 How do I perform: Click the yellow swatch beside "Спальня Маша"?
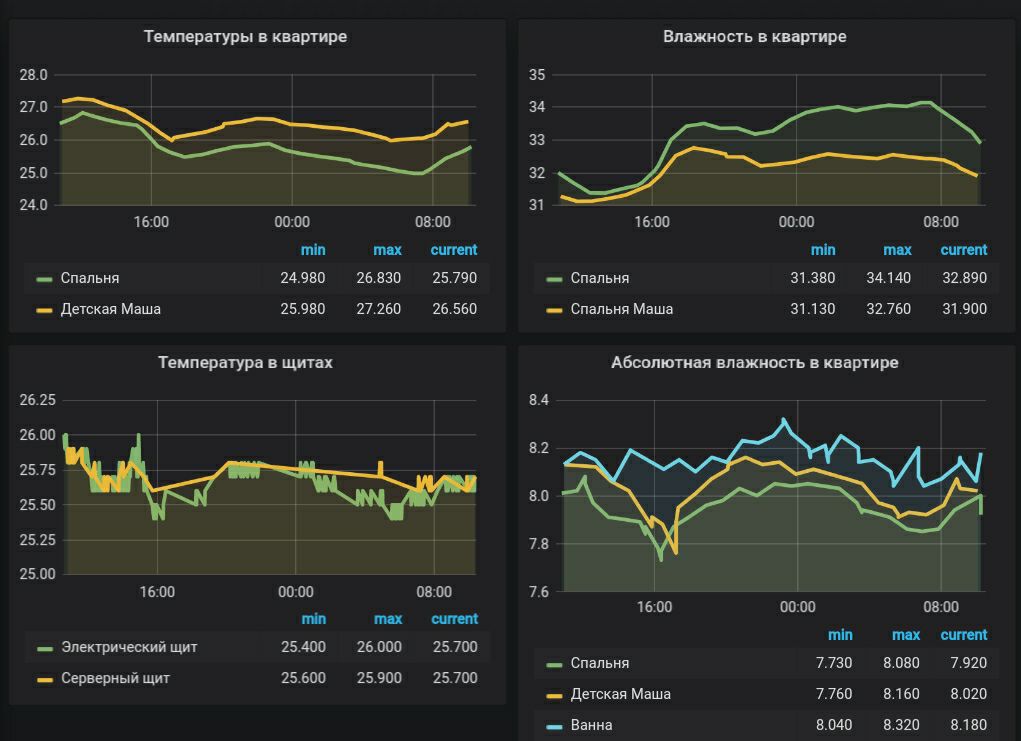[555, 310]
